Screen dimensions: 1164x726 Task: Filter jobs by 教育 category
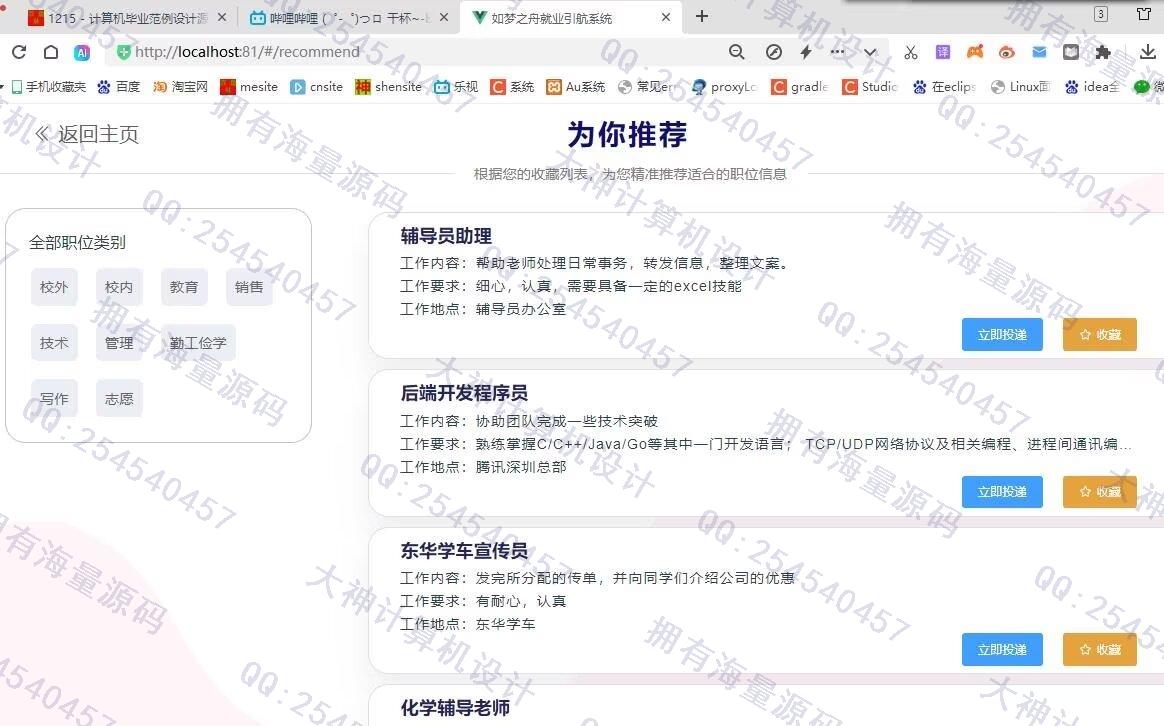[184, 287]
